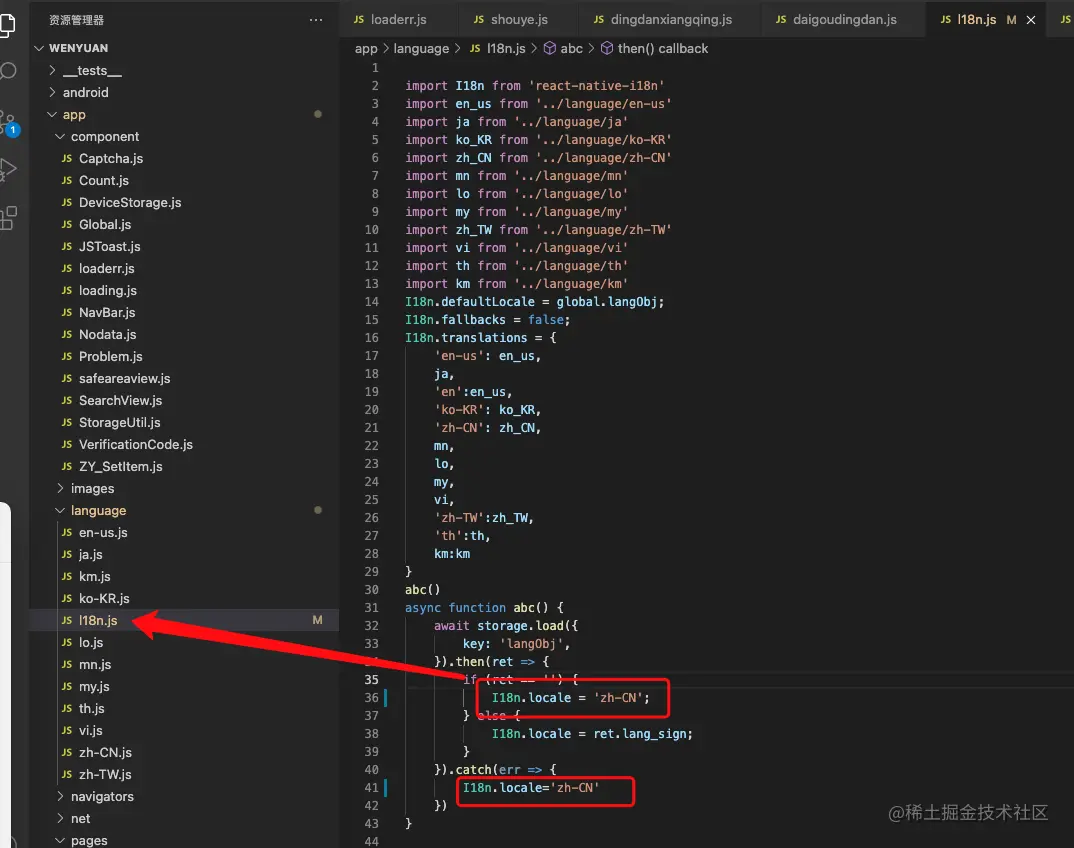
Task: Open the Search activity bar icon
Action: [x=8, y=71]
